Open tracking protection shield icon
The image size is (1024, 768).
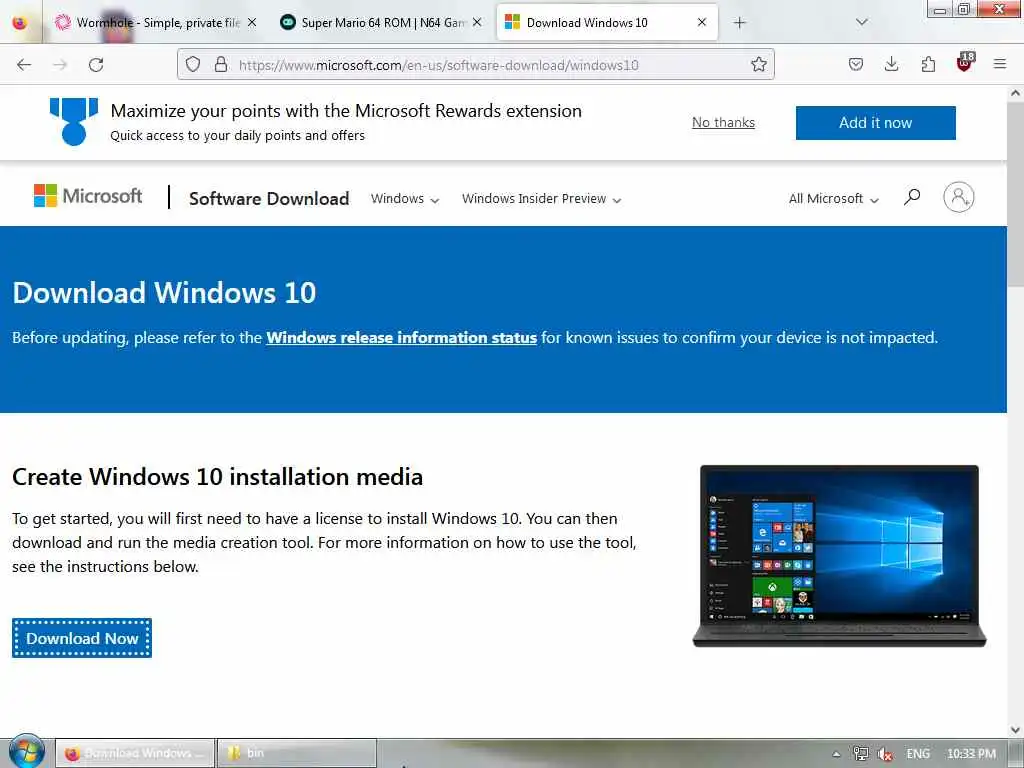193,64
